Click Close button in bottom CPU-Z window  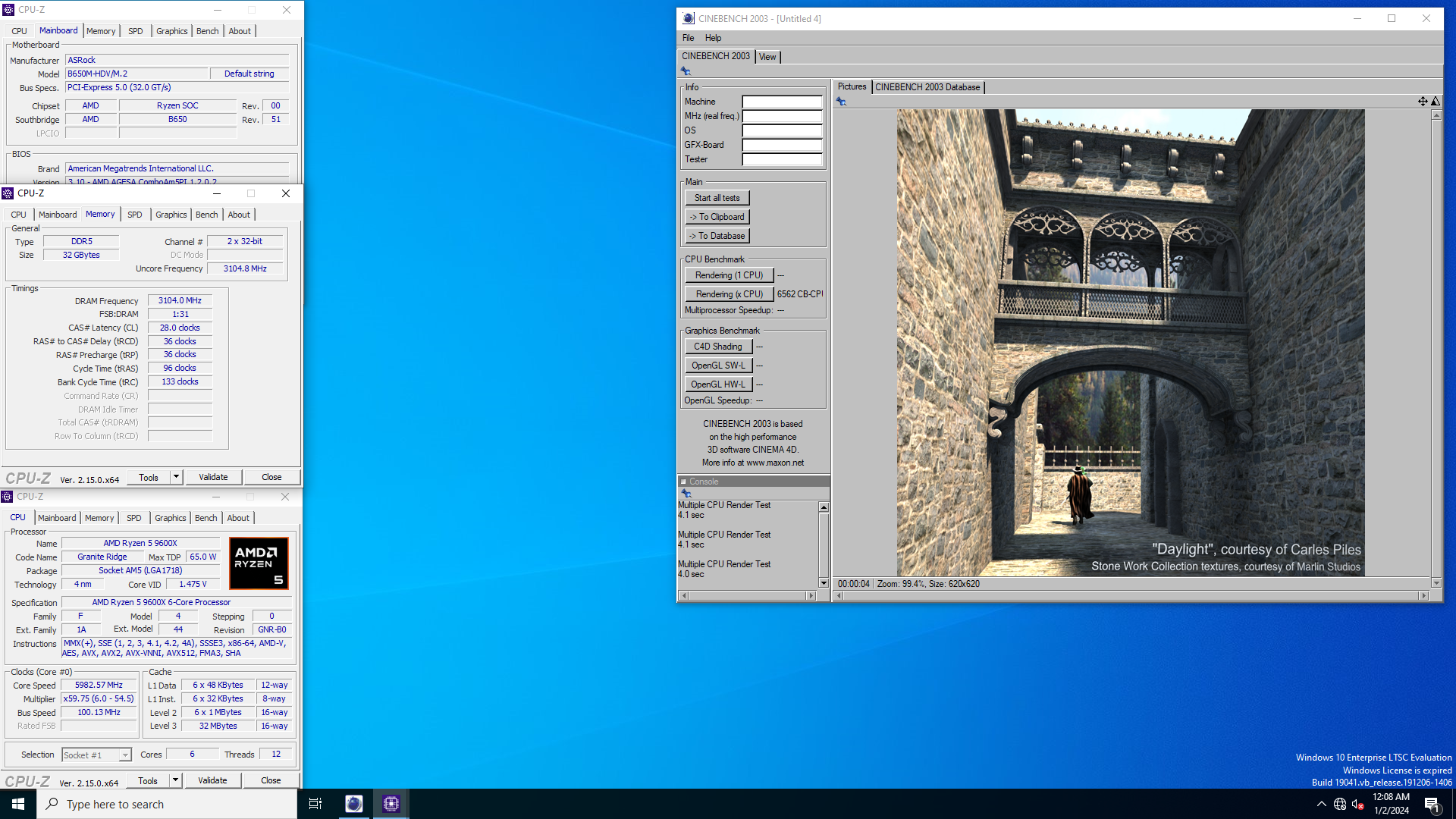[x=271, y=780]
